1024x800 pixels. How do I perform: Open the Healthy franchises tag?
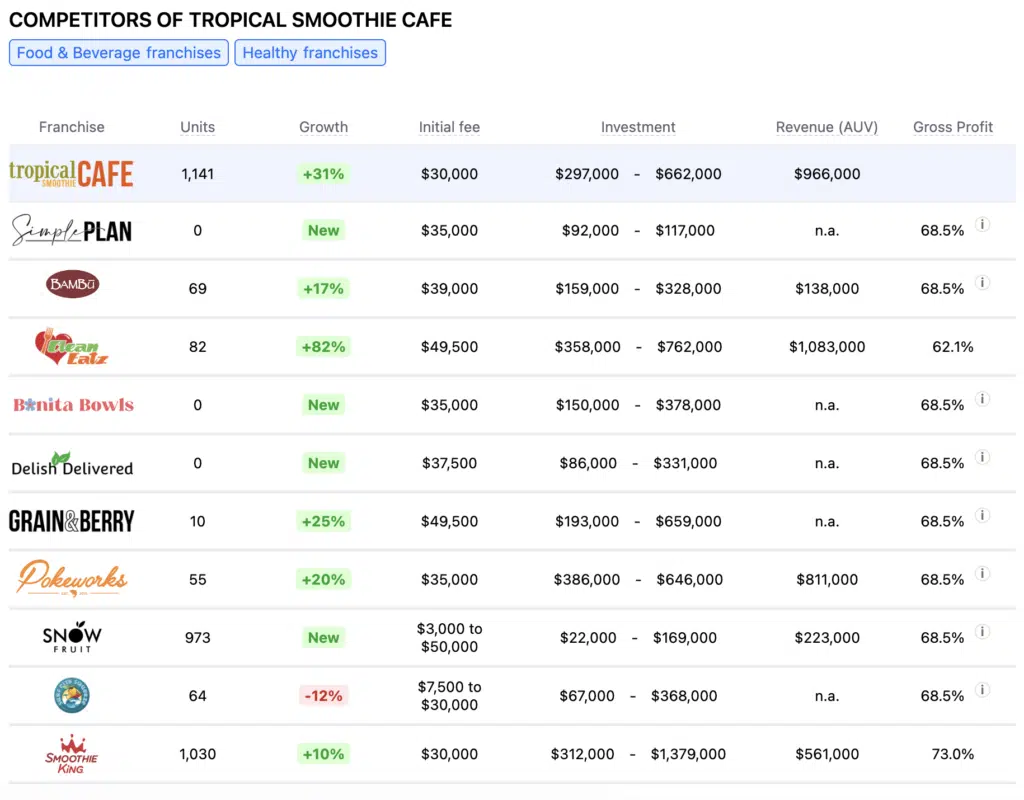(310, 53)
